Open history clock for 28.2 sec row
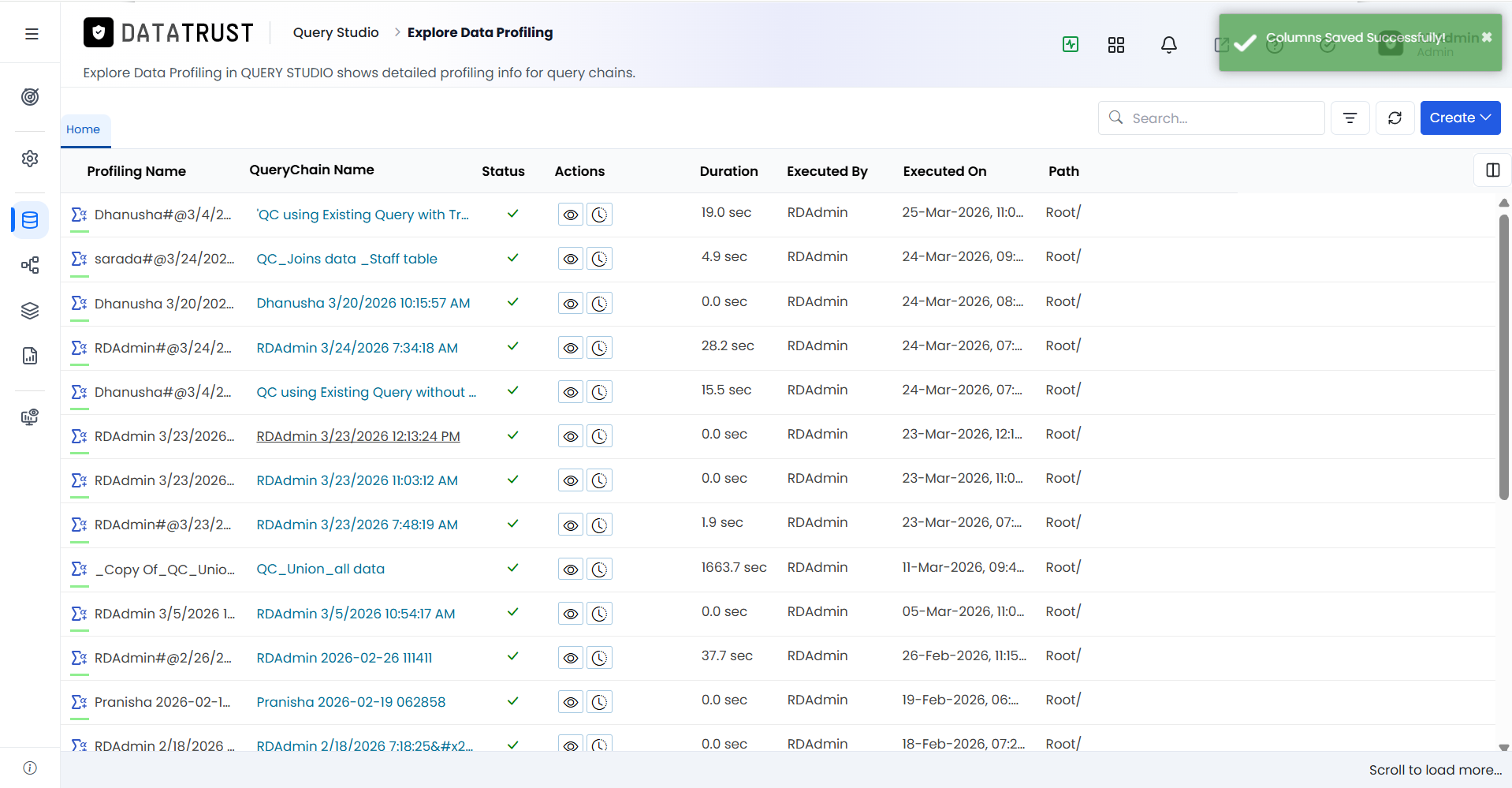The width and height of the screenshot is (1512, 788). coord(599,348)
